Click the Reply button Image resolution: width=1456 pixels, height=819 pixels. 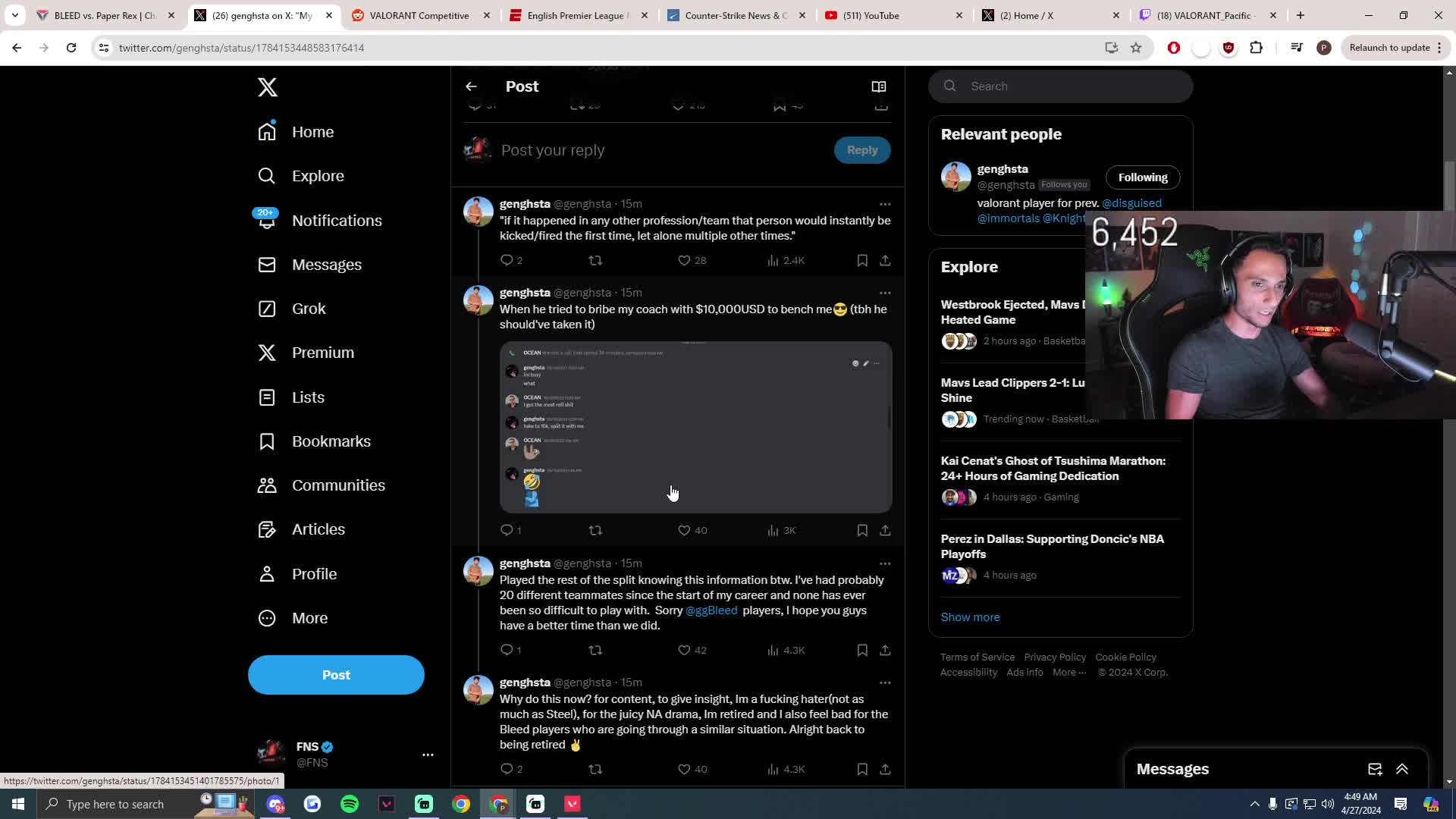(862, 150)
